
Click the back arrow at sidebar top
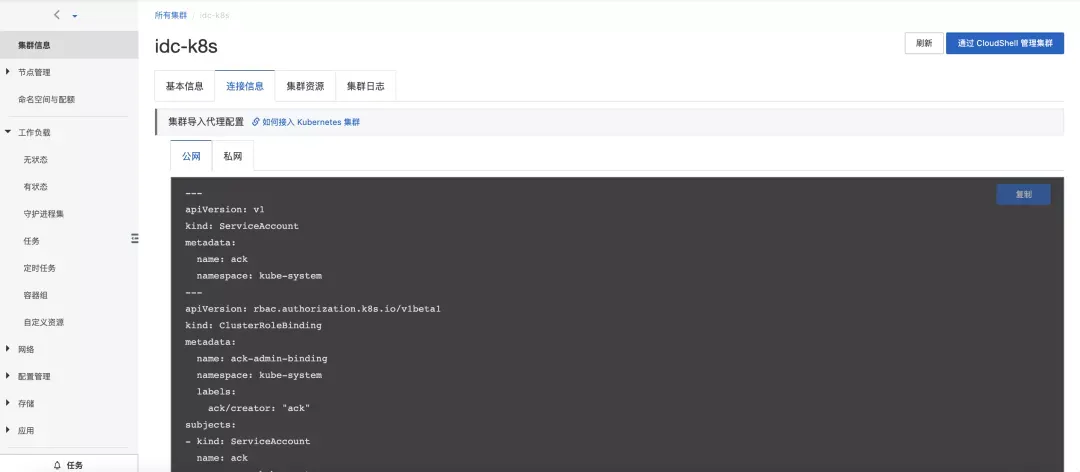tap(56, 14)
